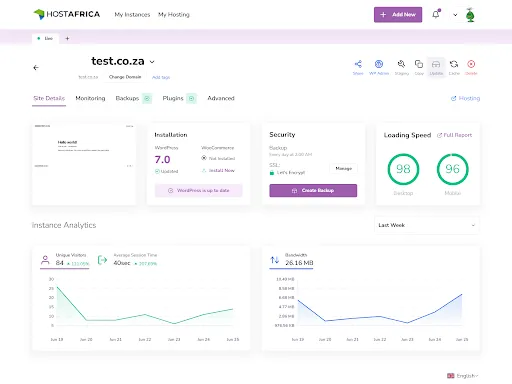Click the Plugins status badge icon

(191, 98)
